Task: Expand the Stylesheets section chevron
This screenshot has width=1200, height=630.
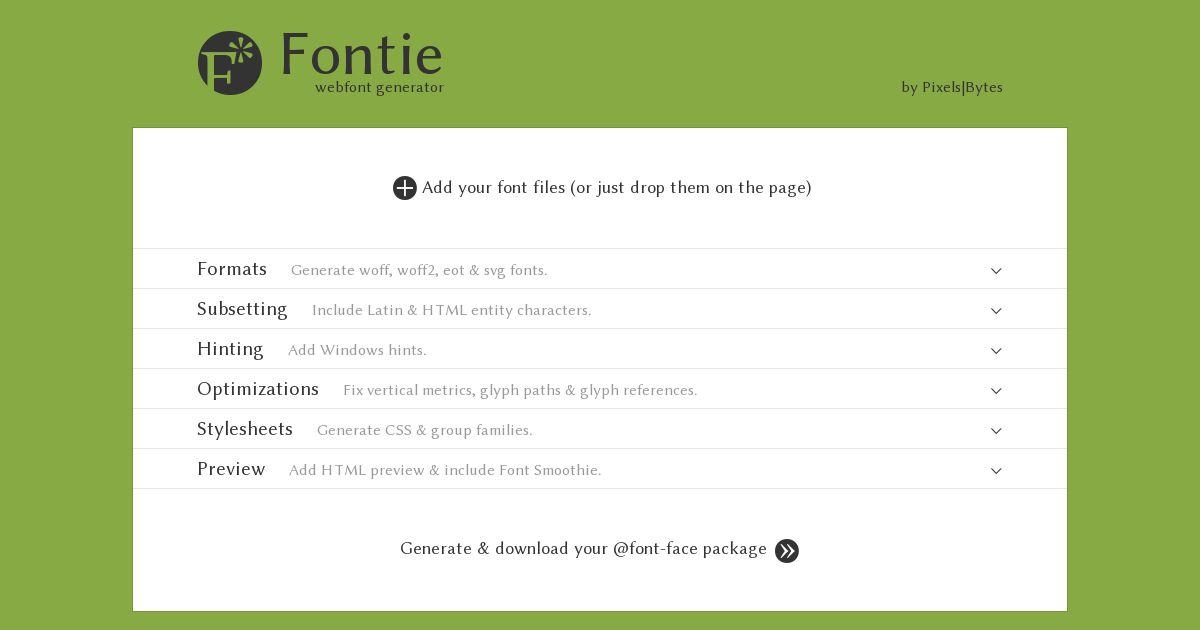Action: (996, 431)
